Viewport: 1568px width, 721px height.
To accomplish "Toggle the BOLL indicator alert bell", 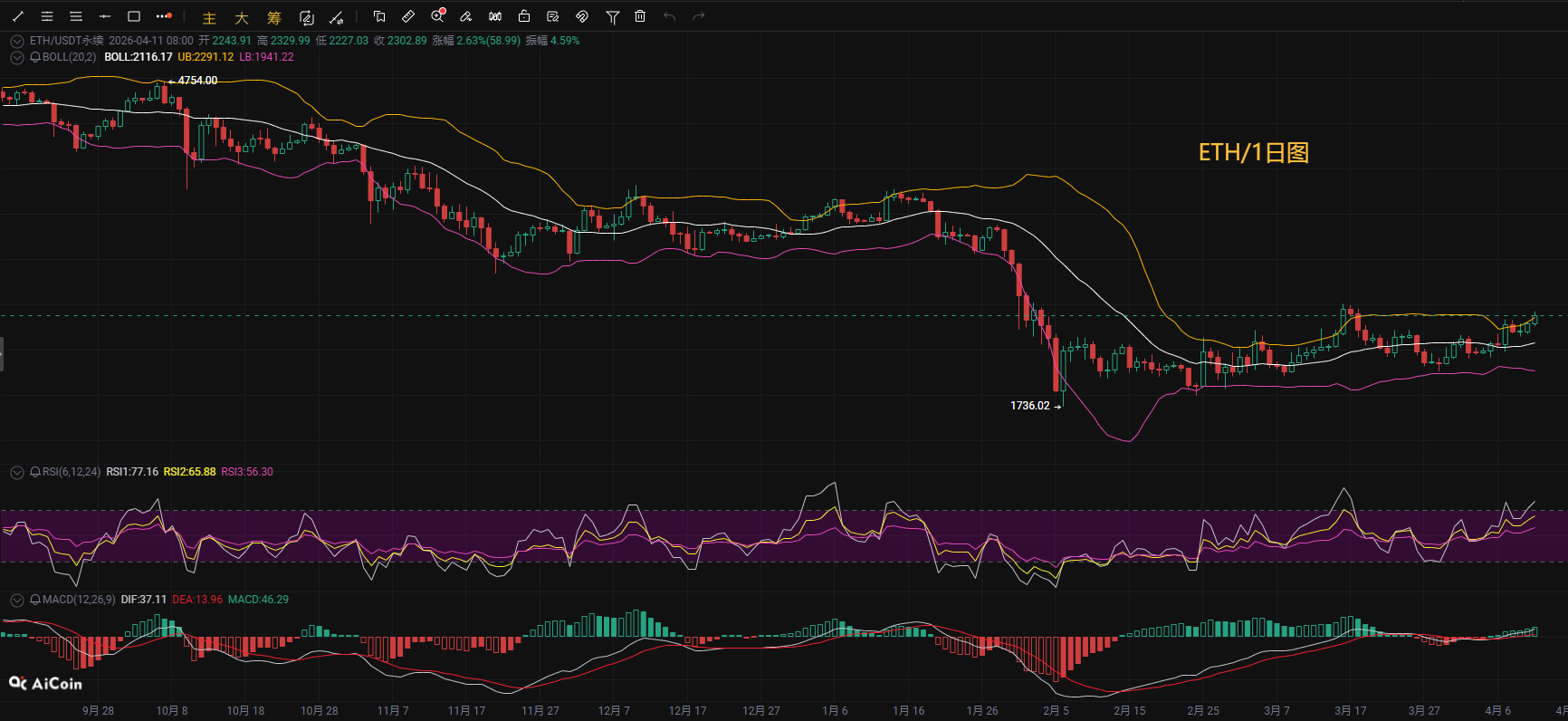I will click(35, 57).
